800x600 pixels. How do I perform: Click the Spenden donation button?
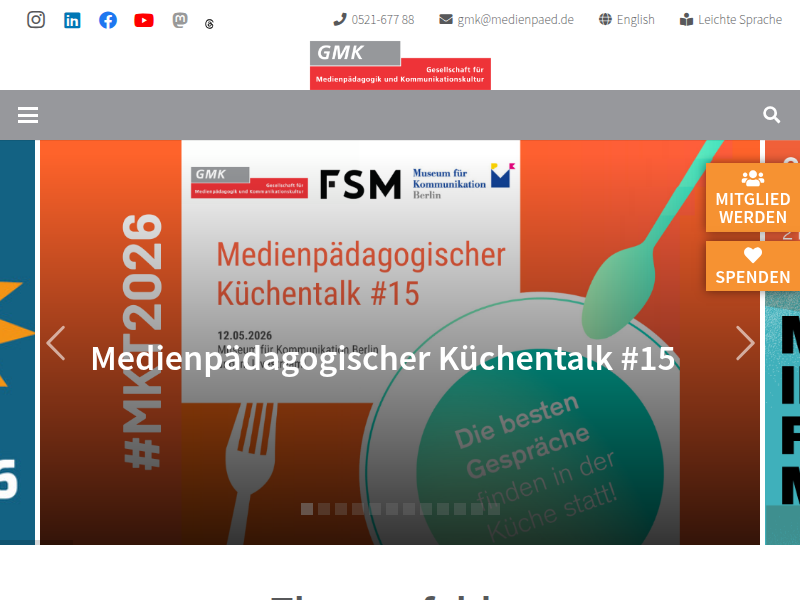pyautogui.click(x=753, y=266)
